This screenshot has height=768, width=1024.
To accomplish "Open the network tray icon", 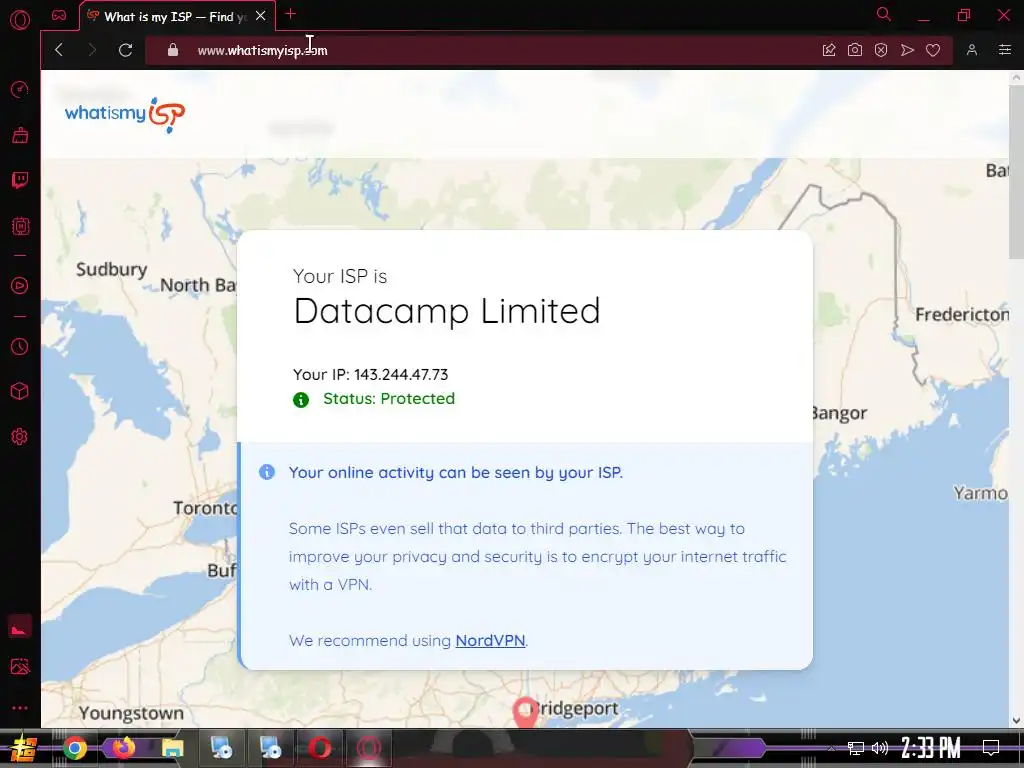I will tap(856, 748).
